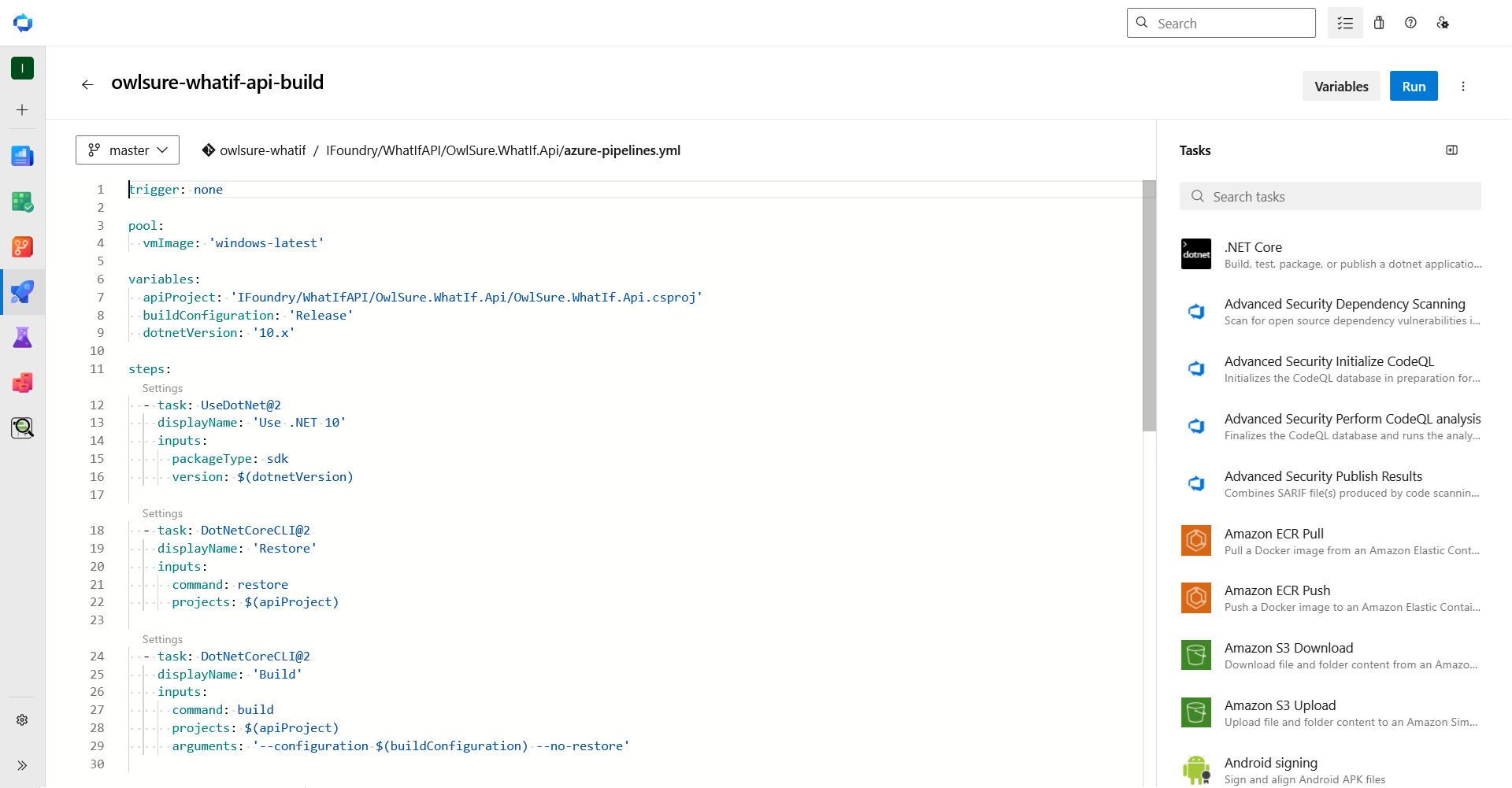Click the 'packageType: sdk' line

click(230, 459)
